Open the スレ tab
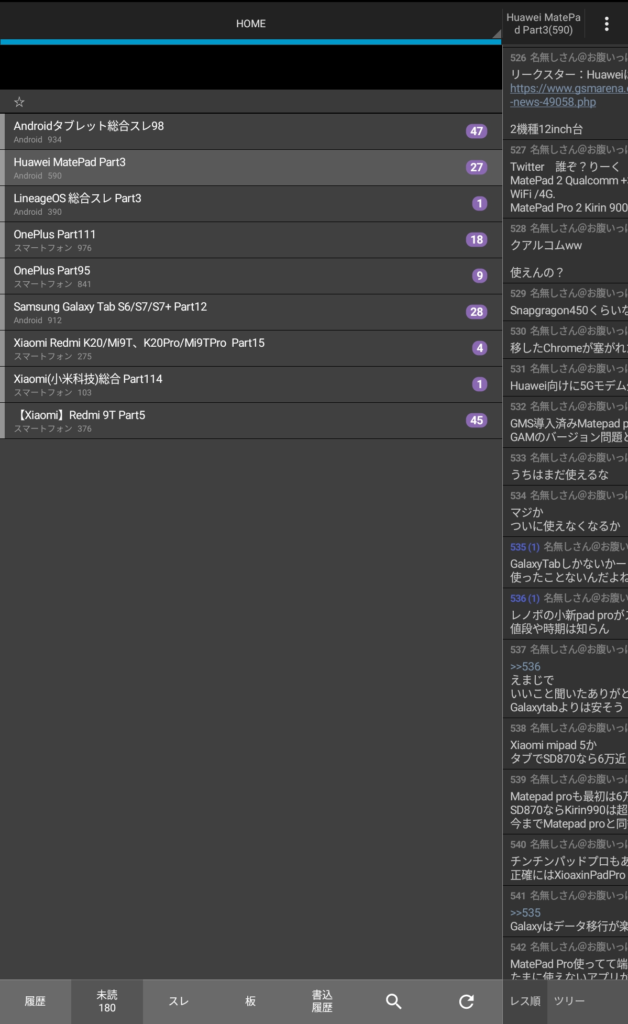Screen dimensions: 628x1024 (x=178, y=1001)
